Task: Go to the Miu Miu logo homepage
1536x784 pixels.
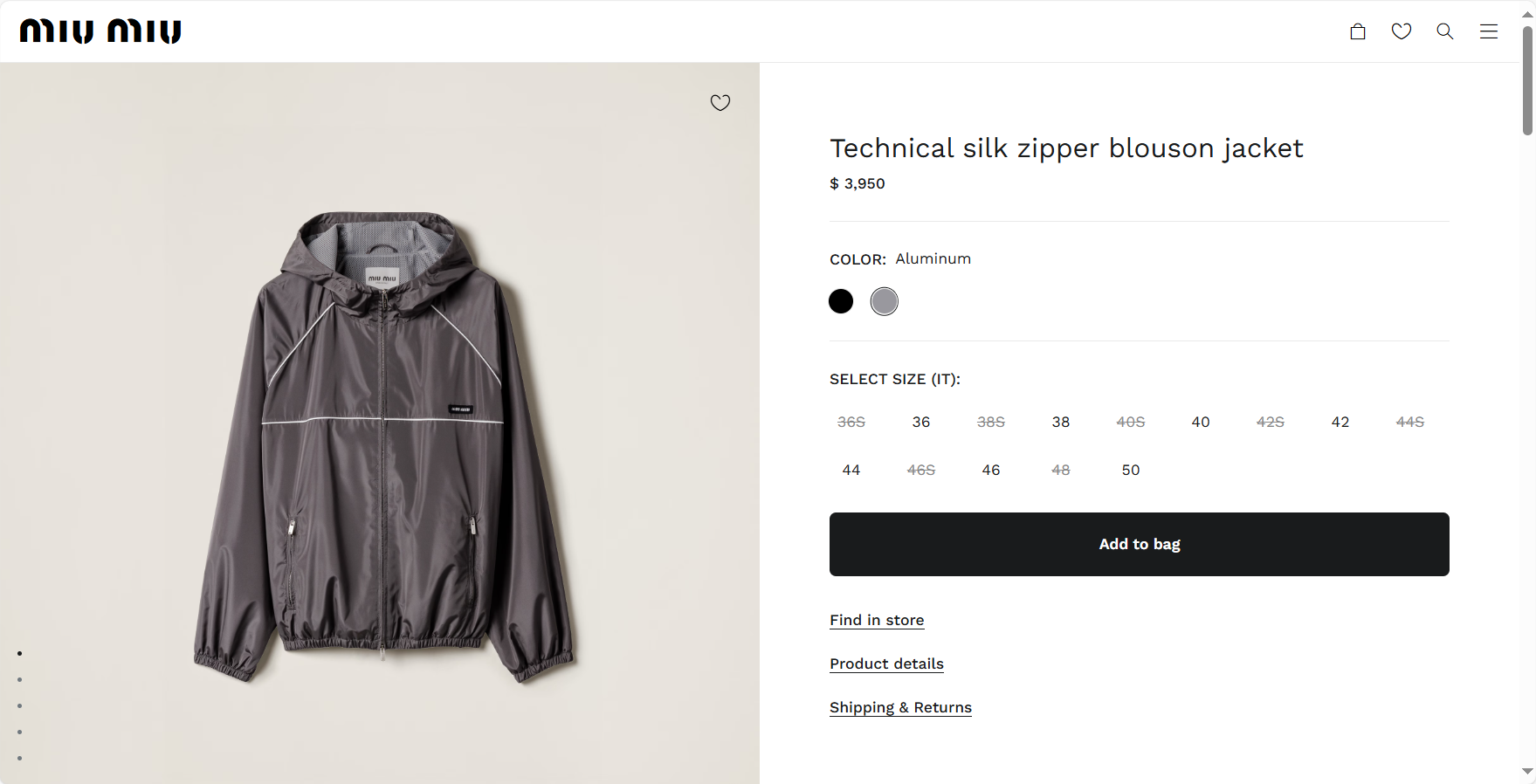Action: click(x=100, y=31)
